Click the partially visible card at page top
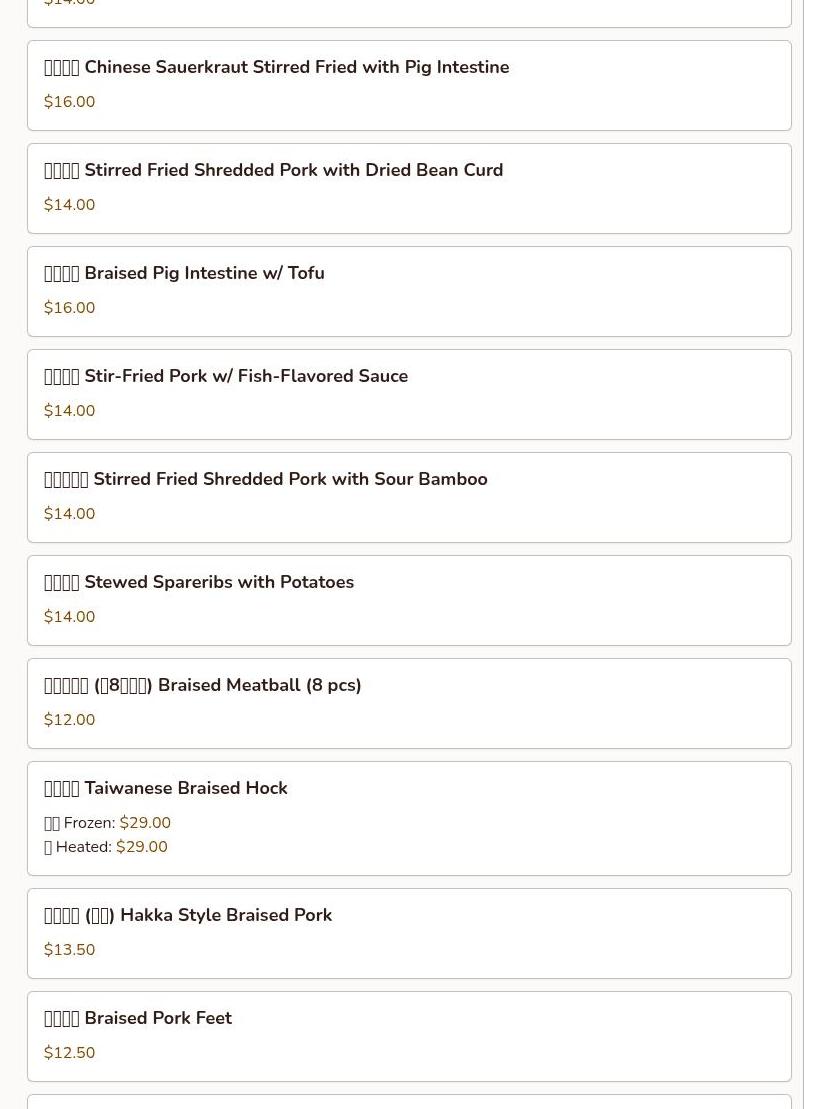 click(409, 13)
